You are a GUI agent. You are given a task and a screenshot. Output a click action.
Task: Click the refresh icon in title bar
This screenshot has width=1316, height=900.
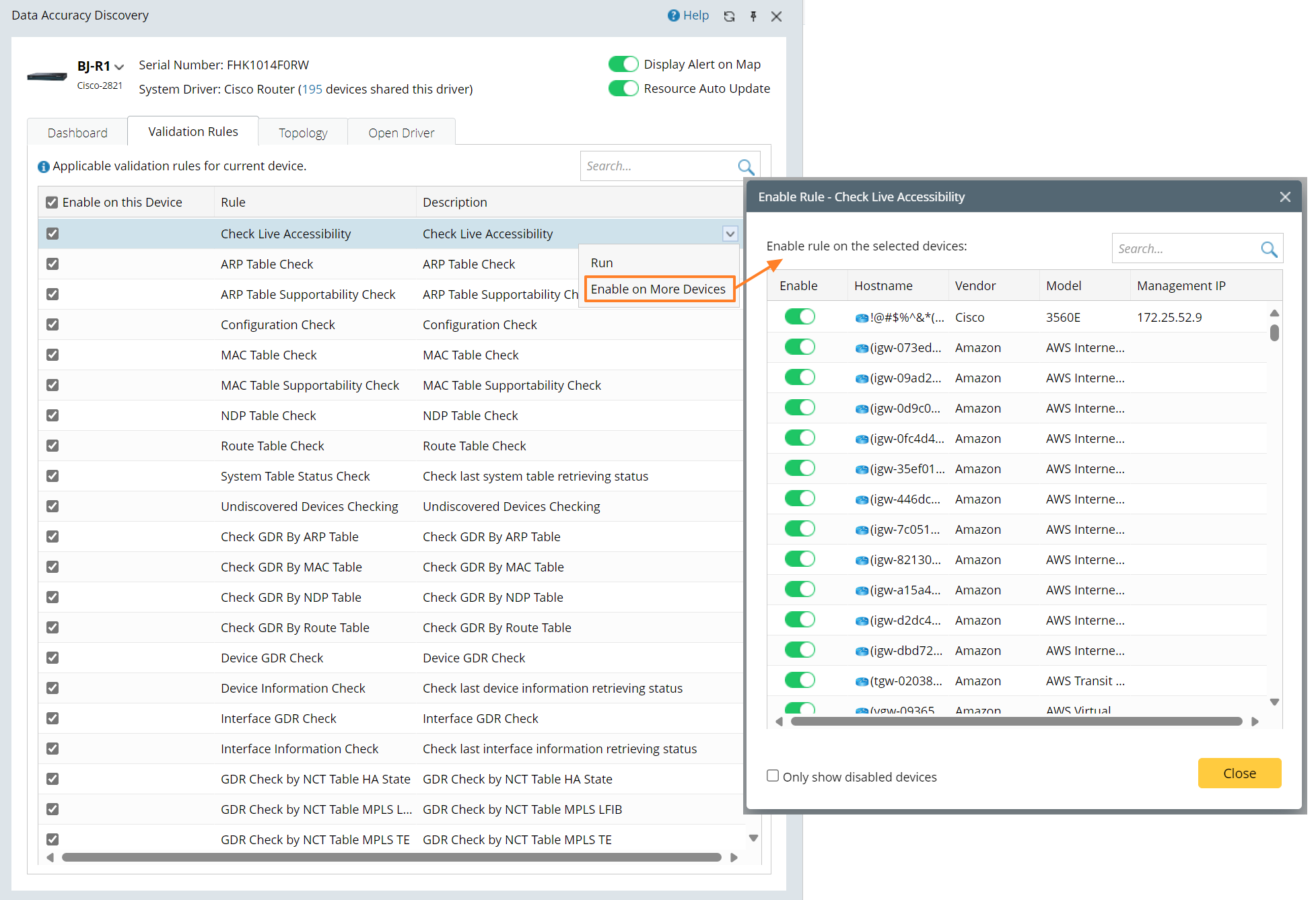729,16
